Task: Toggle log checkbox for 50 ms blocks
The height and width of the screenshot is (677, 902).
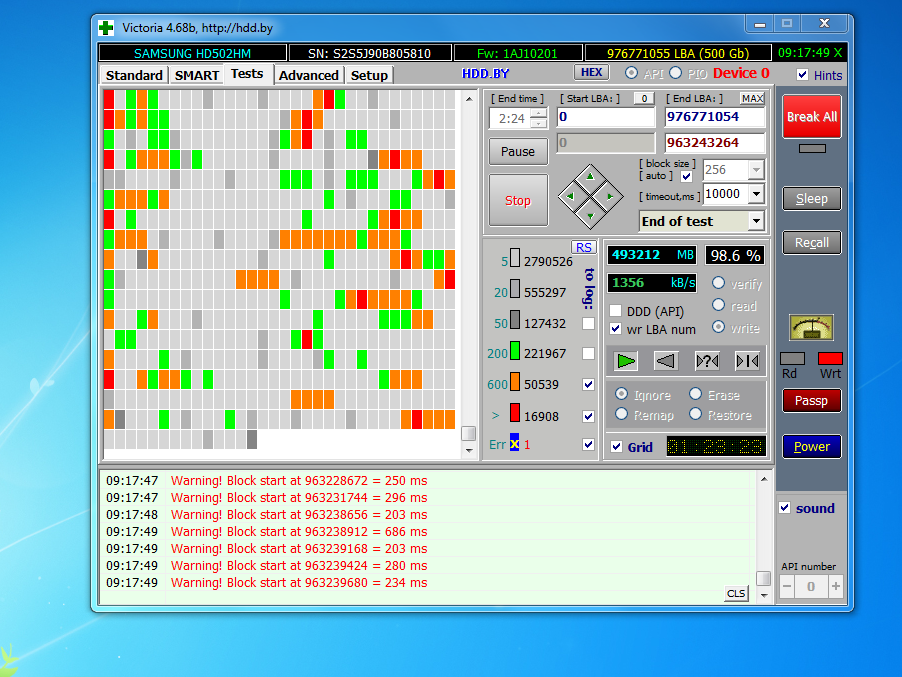Action: (588, 324)
